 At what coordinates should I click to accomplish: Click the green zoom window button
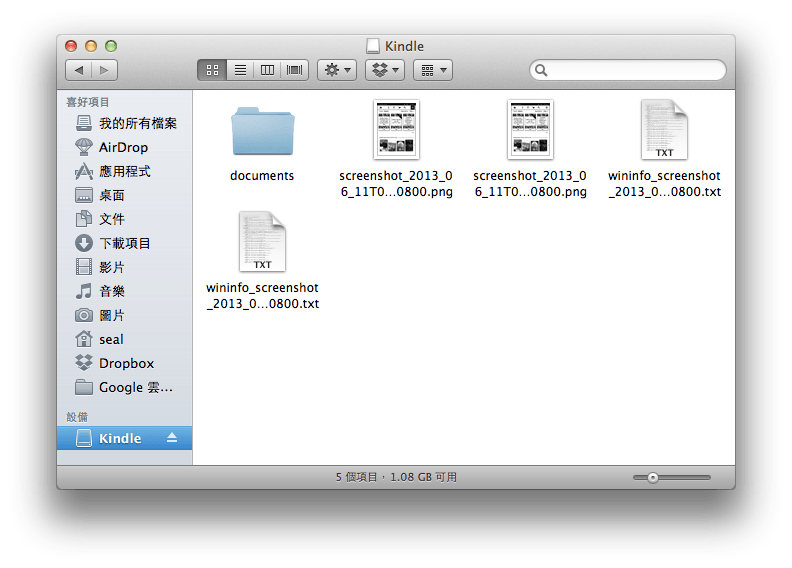tap(111, 46)
